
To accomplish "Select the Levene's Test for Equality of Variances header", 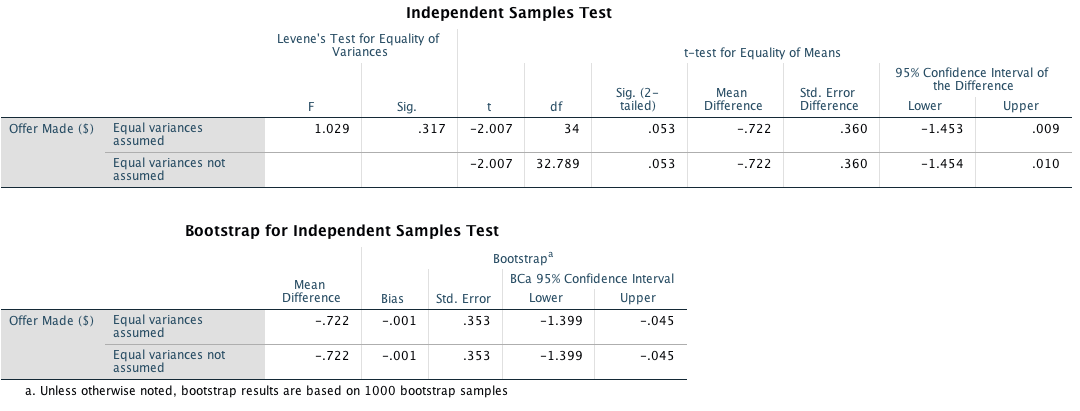I will (357, 45).
